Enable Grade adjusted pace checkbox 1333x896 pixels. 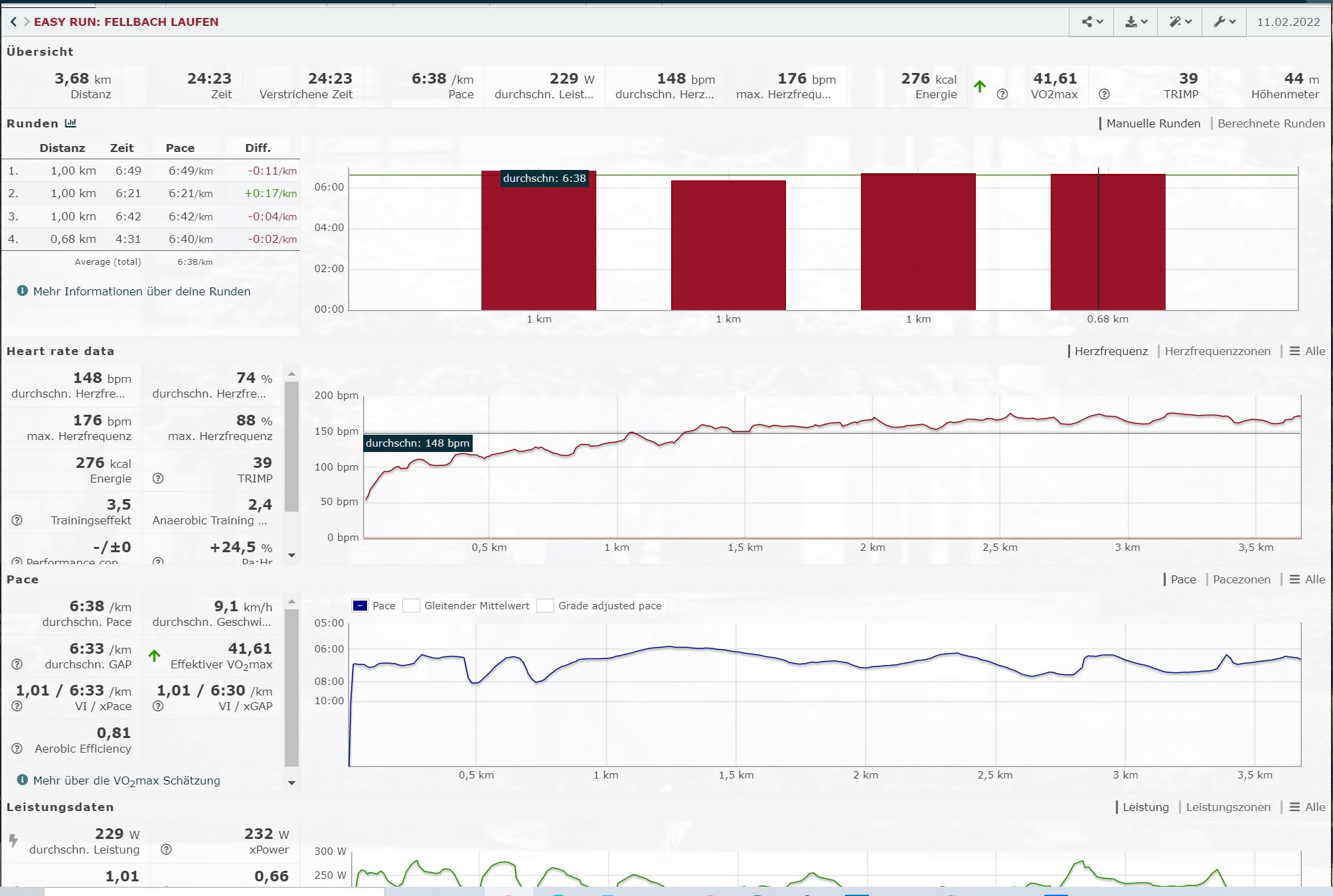[x=545, y=605]
